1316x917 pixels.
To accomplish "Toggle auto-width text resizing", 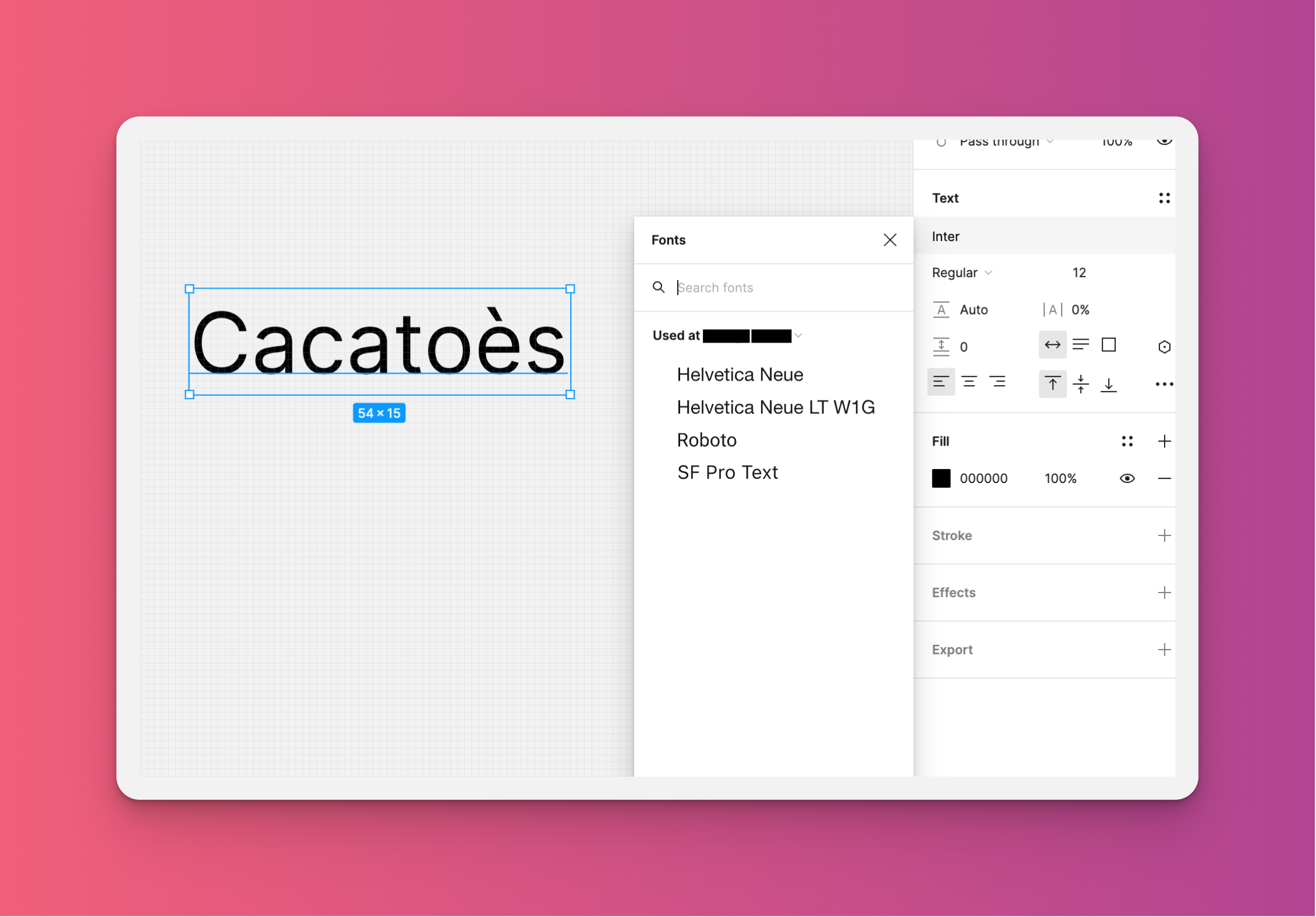I will [x=1052, y=344].
